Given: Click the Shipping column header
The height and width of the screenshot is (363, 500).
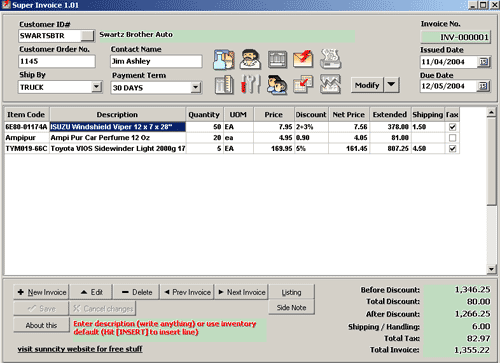Looking at the screenshot, I should point(428,115).
